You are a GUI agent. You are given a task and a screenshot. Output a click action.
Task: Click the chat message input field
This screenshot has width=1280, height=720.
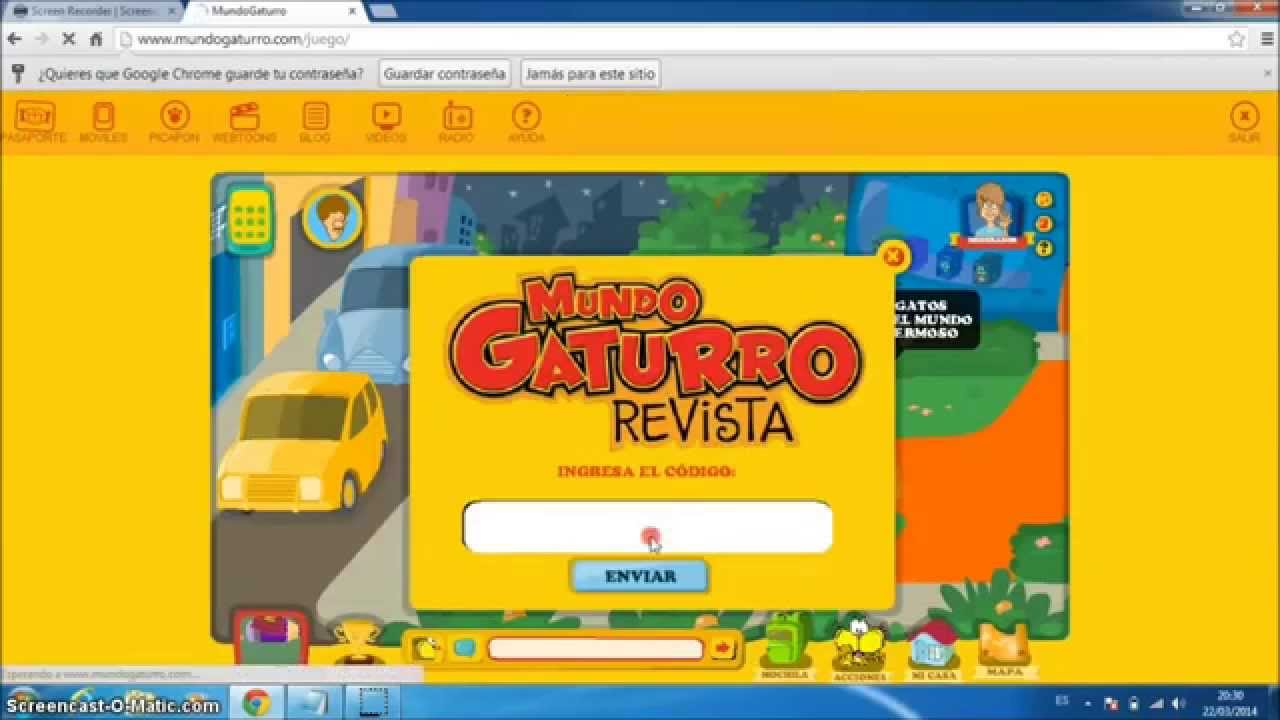pyautogui.click(x=595, y=649)
